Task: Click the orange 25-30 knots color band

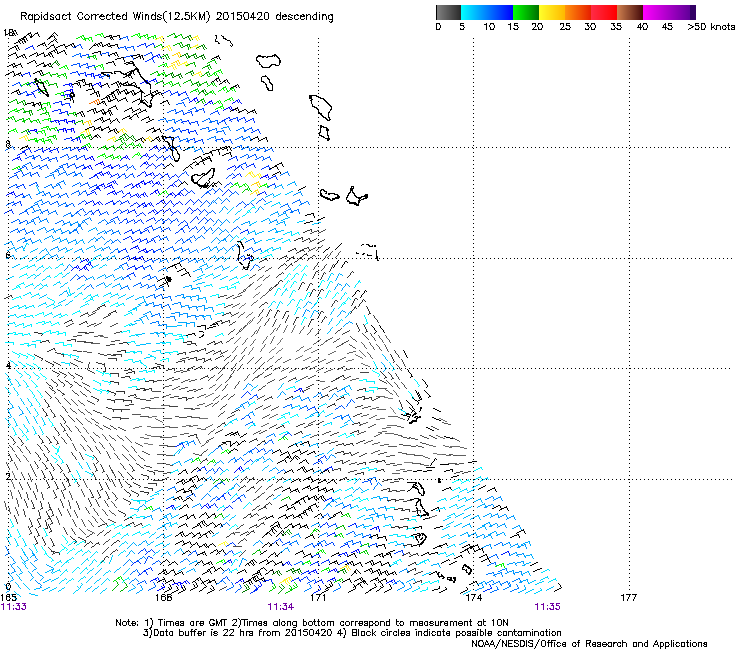Action: [578, 12]
